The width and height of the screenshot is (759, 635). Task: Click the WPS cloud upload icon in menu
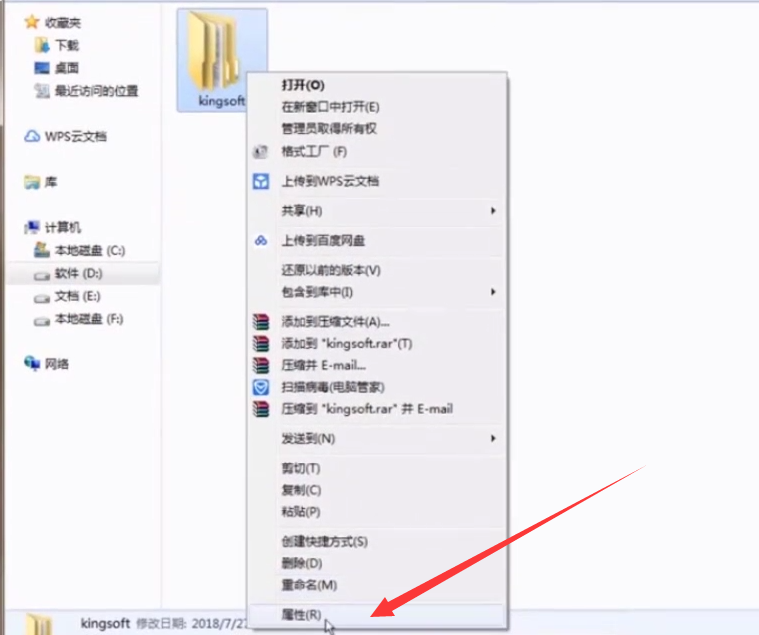pos(261,181)
